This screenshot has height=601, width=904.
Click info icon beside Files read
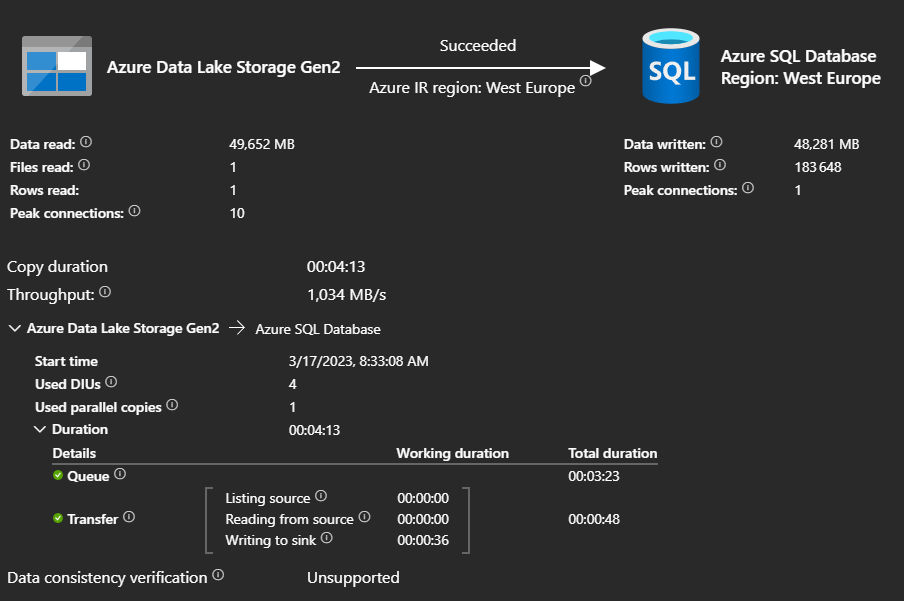84,165
